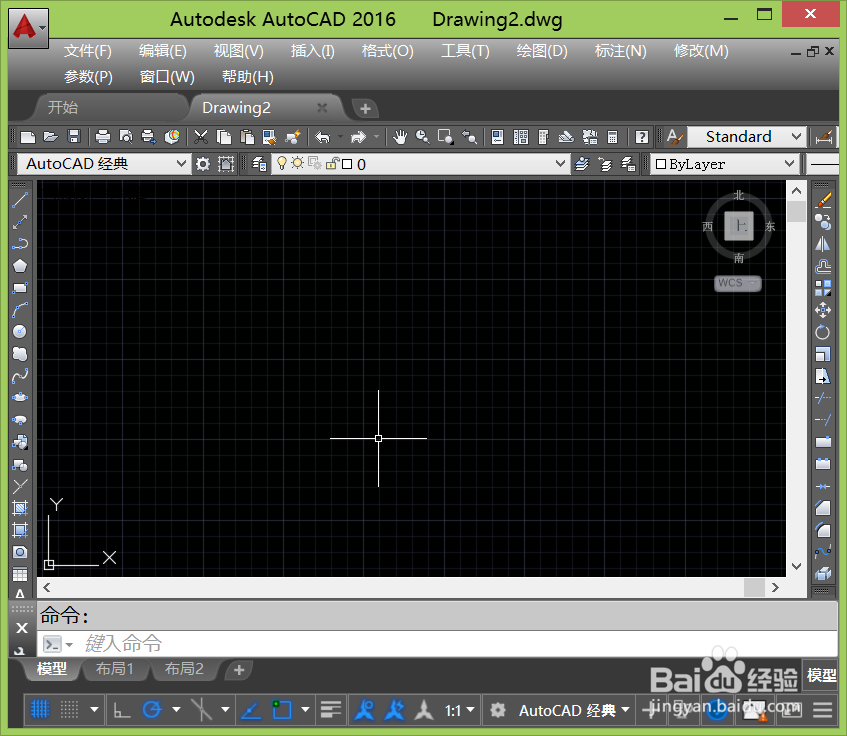Viewport: 847px width, 736px height.
Task: Select the Revision Cloud tool
Action: [20, 354]
